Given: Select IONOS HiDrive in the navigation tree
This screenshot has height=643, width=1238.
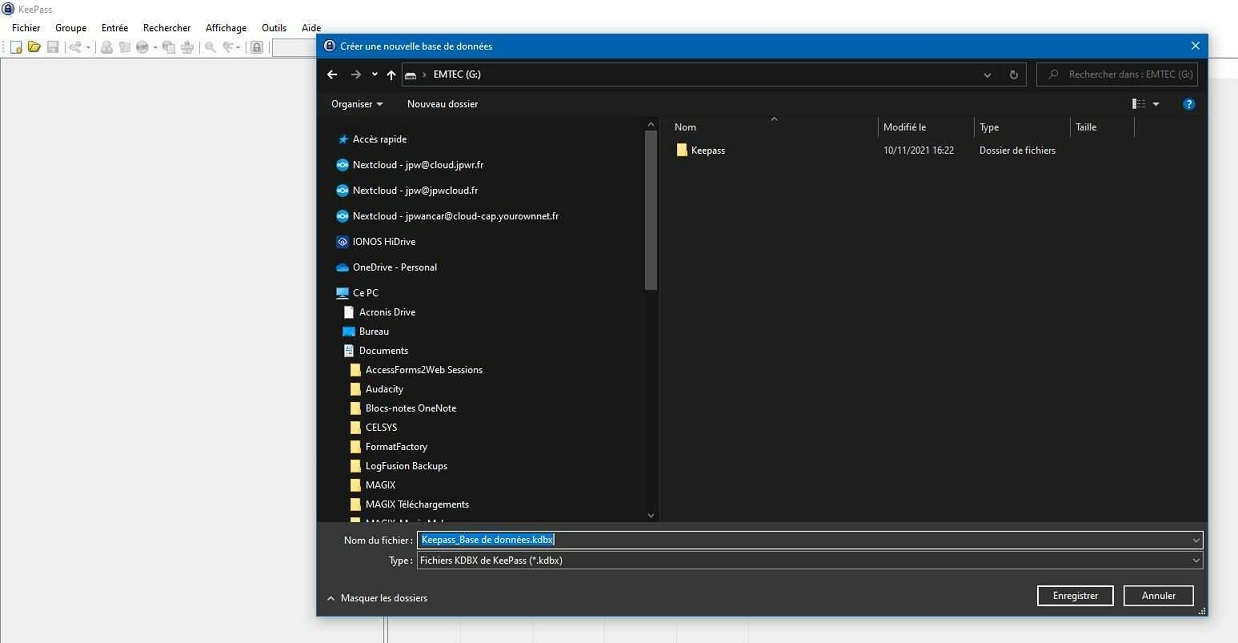Looking at the screenshot, I should [384, 242].
